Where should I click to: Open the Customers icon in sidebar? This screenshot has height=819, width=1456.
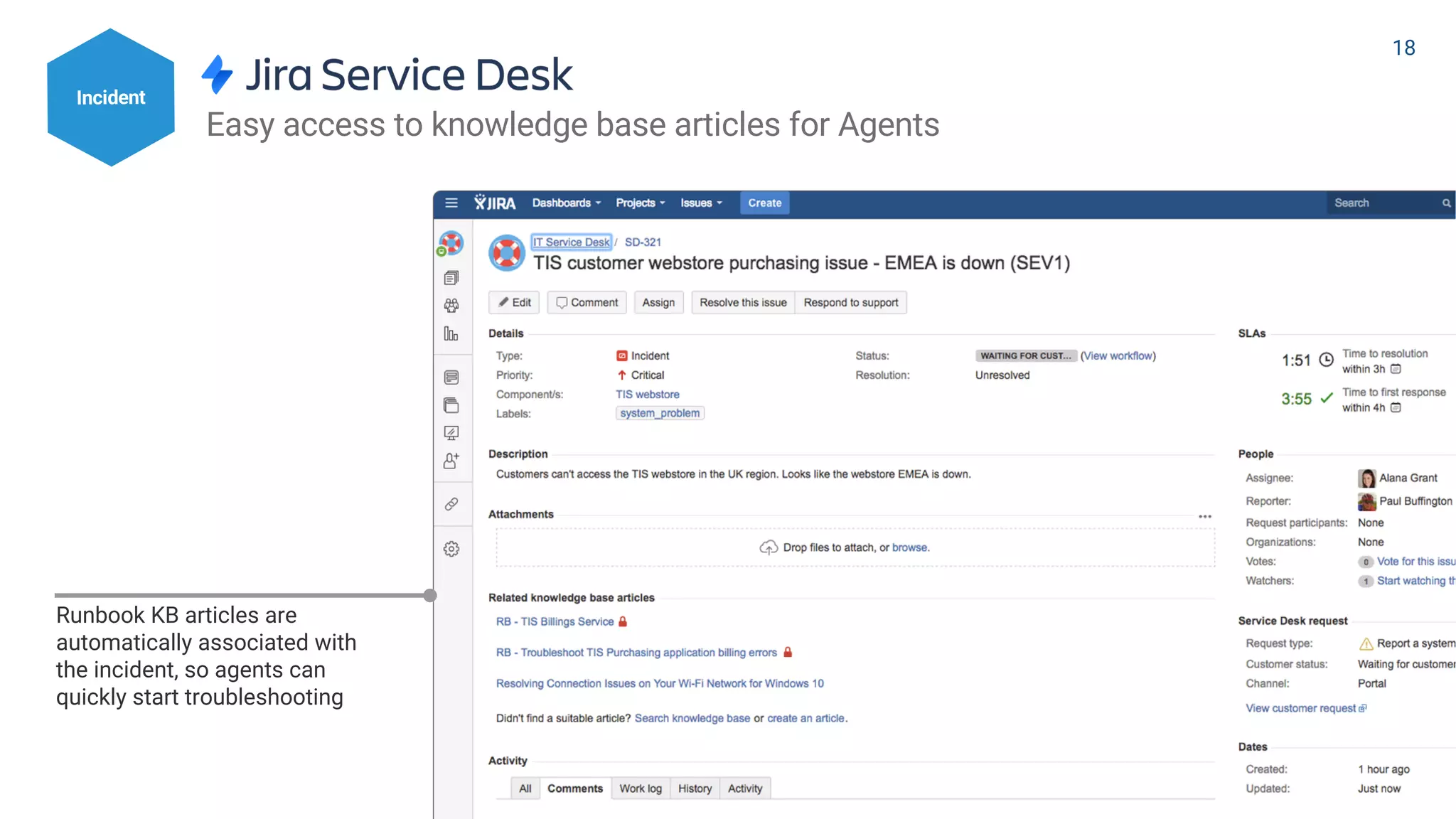451,306
